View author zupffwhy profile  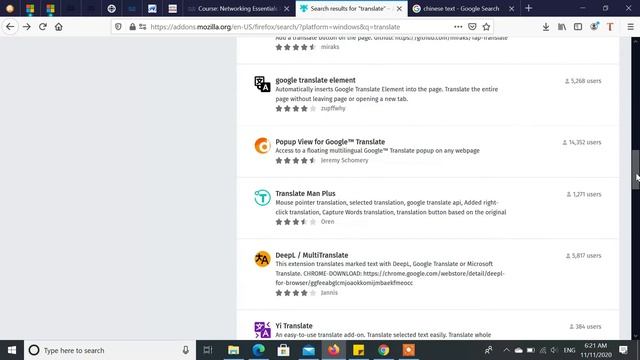pos(333,109)
